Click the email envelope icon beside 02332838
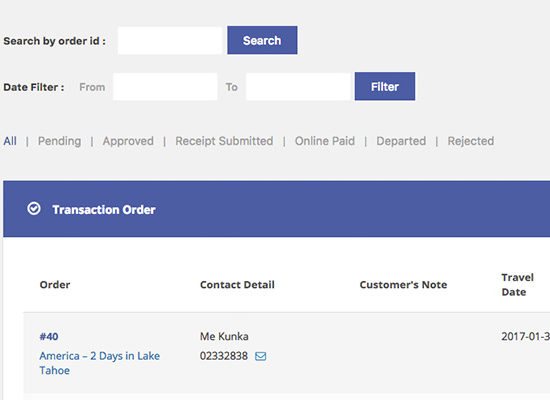Viewport: 550px width, 400px height. click(x=260, y=356)
